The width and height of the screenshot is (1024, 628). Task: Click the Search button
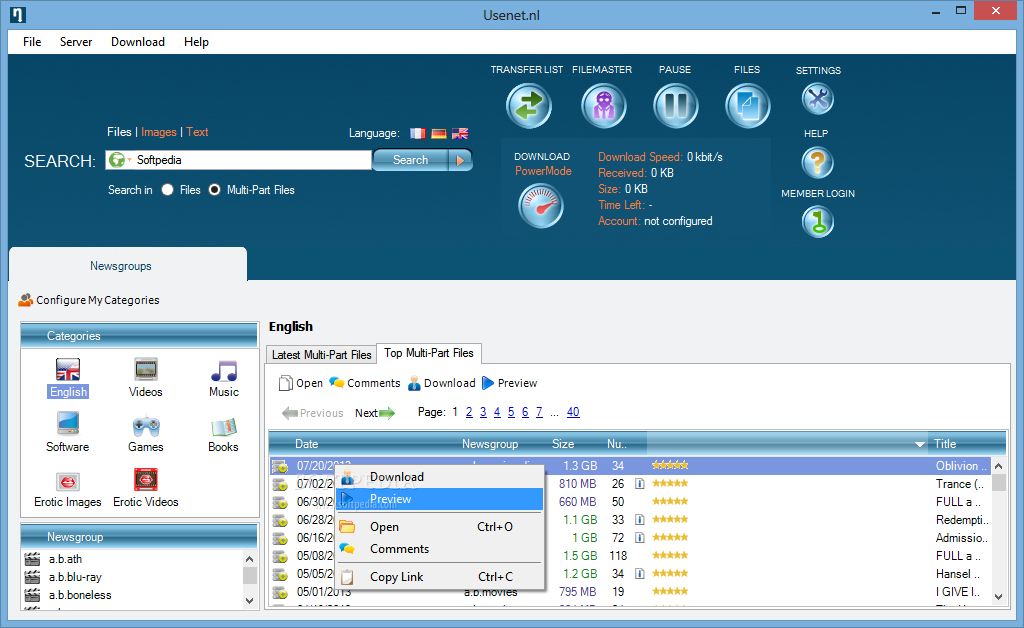coord(410,160)
